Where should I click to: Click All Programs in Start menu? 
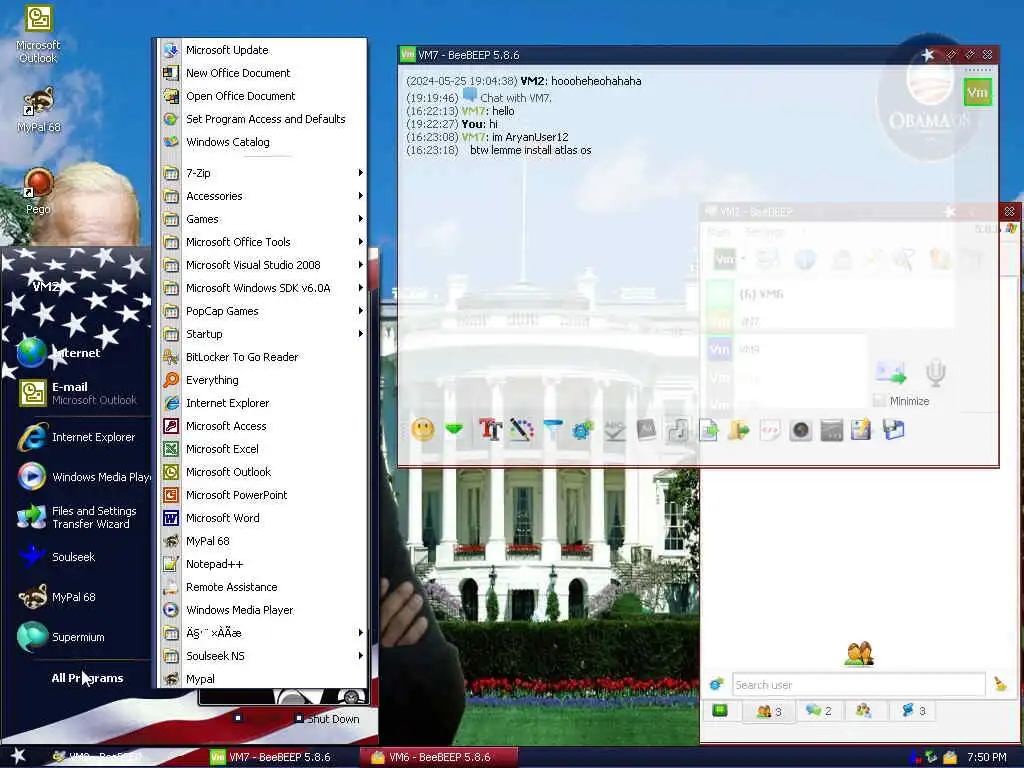coord(87,678)
